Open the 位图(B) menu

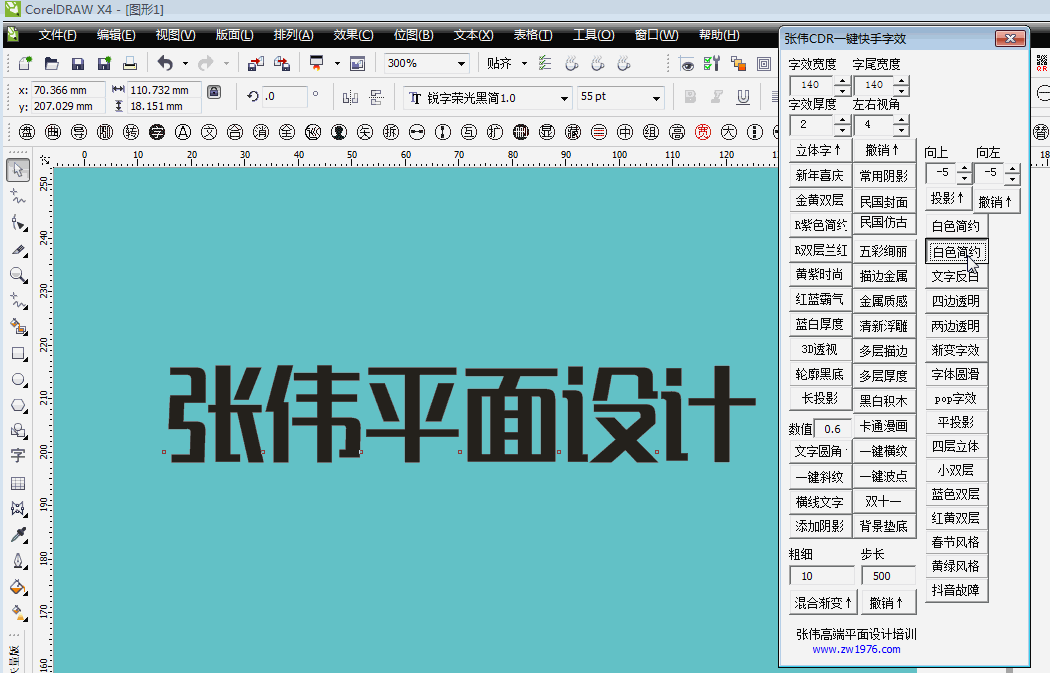[413, 35]
